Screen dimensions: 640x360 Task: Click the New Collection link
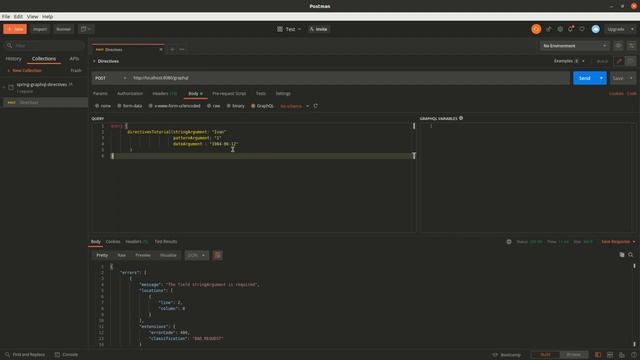[24, 71]
